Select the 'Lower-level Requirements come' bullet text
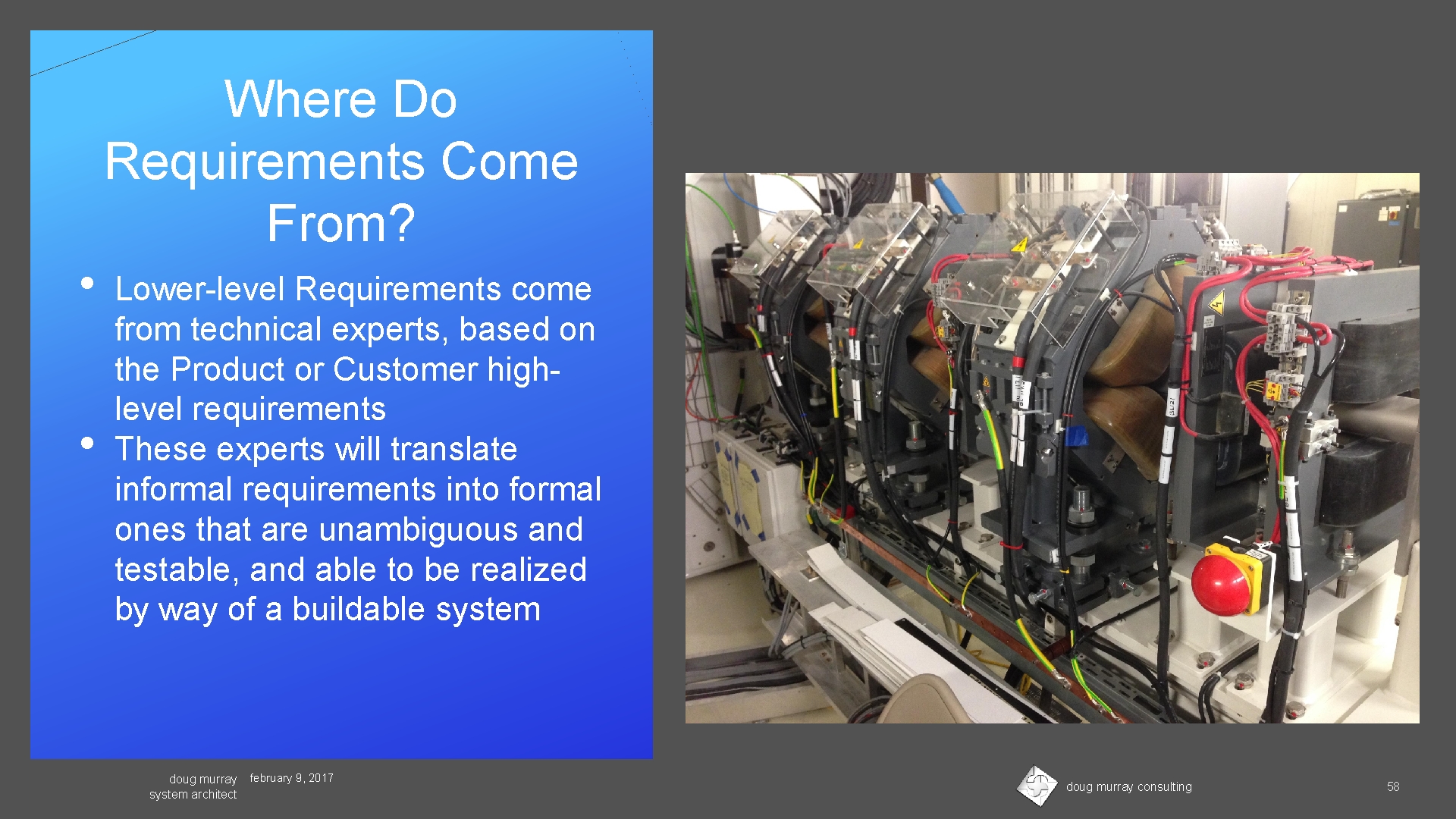Viewport: 1456px width, 819px height. [353, 289]
